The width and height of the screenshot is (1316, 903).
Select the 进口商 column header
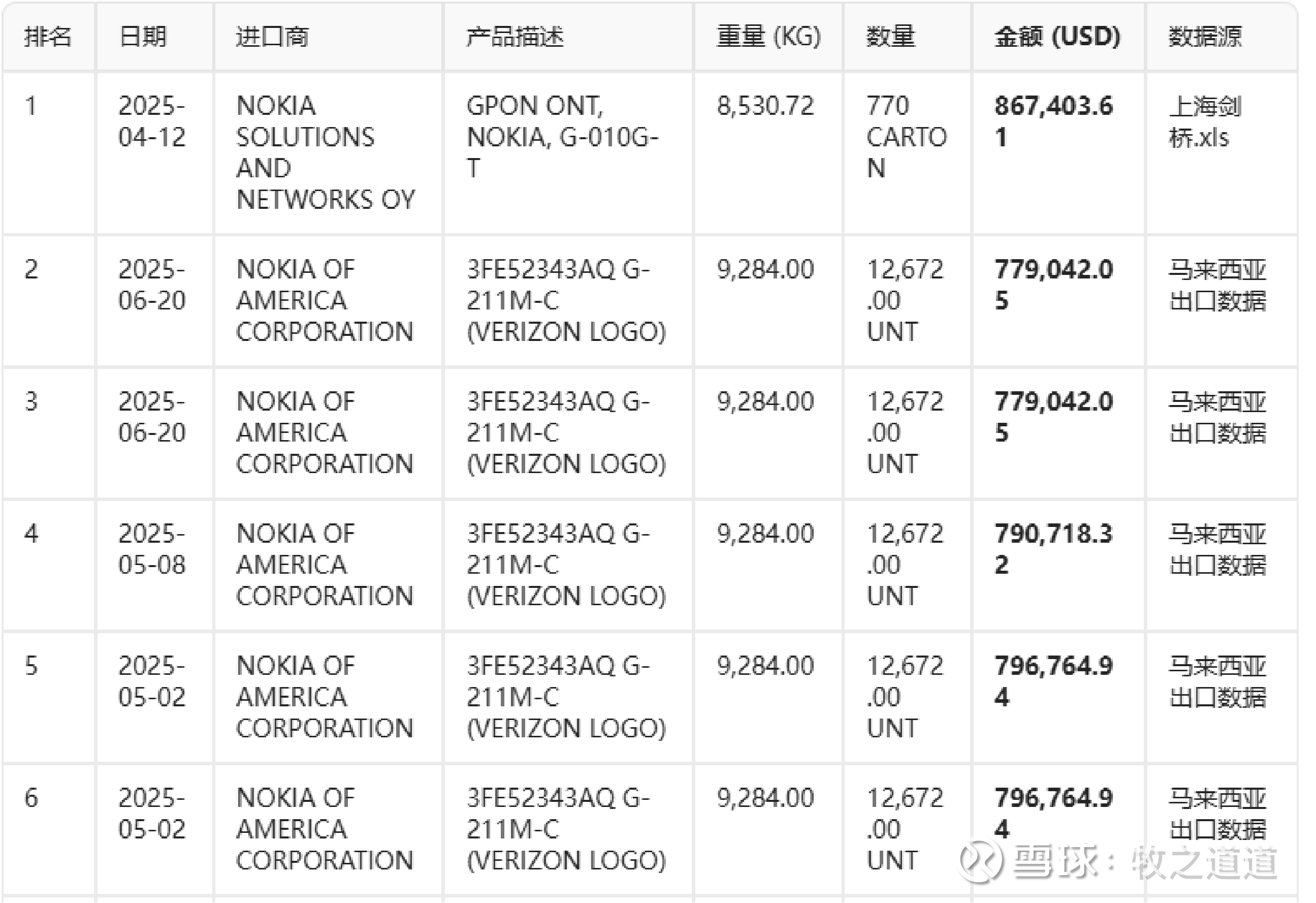[272, 37]
